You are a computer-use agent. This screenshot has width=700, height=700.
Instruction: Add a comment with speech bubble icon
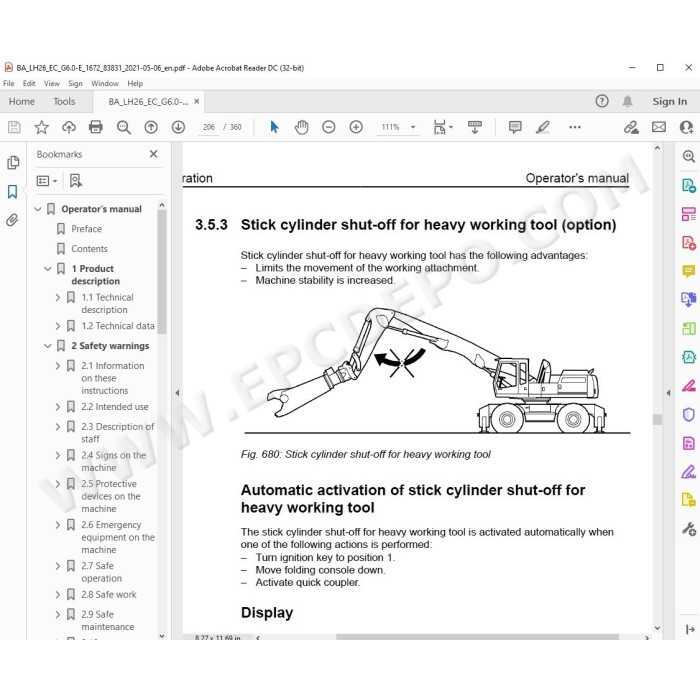pyautogui.click(x=515, y=127)
